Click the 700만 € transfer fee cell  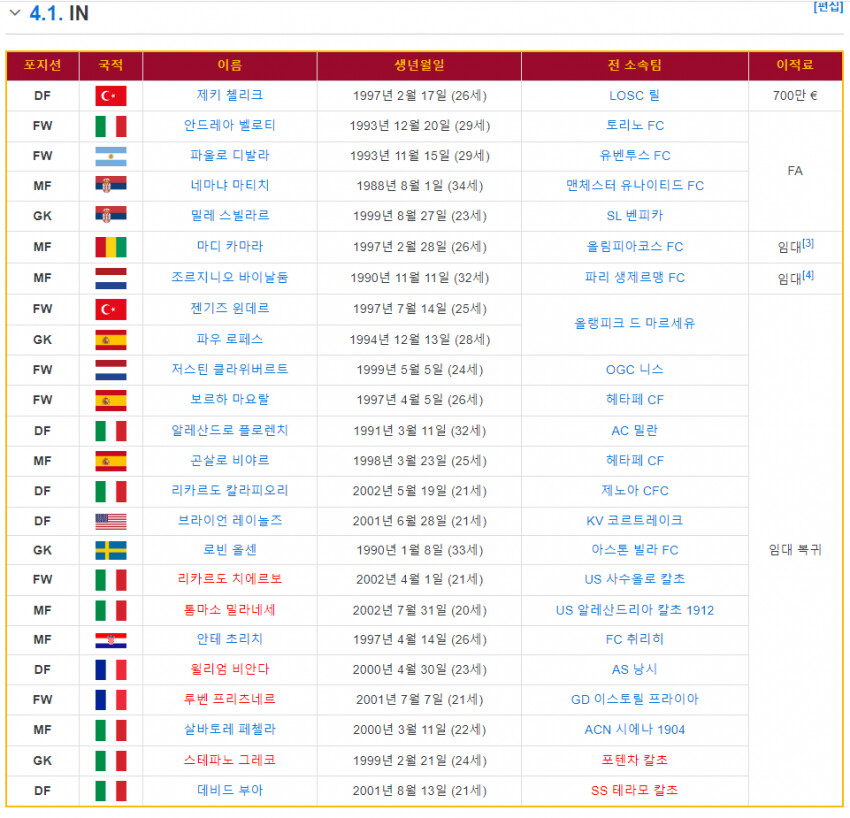(x=795, y=96)
